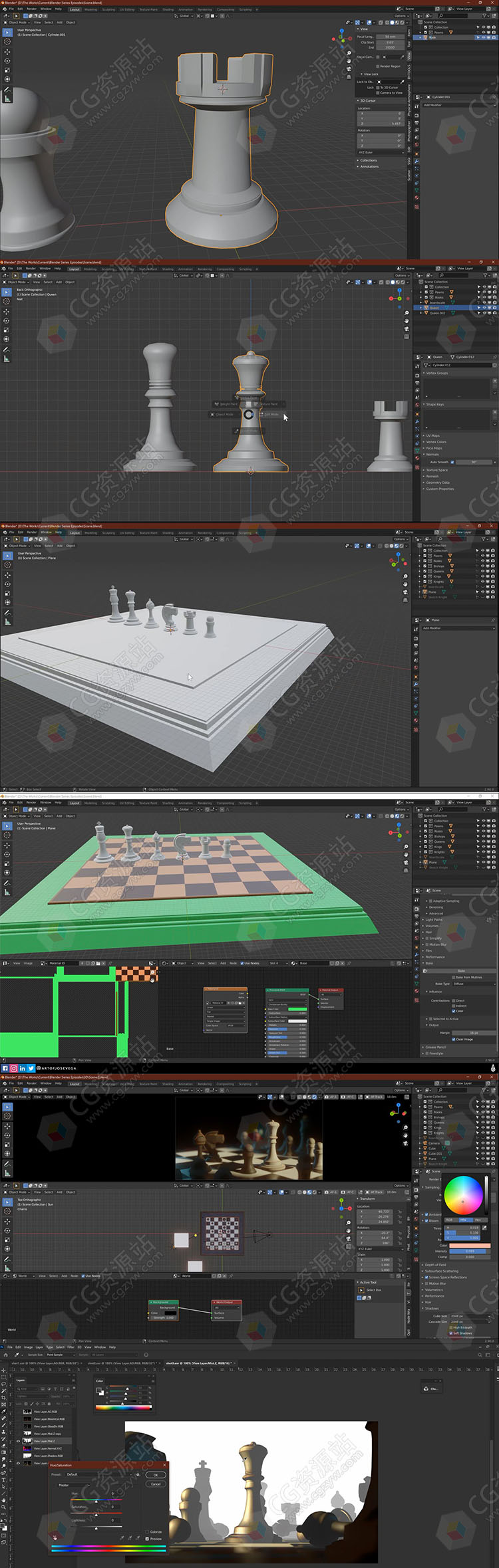Select the Select Box active tool icon

[x=361, y=1290]
